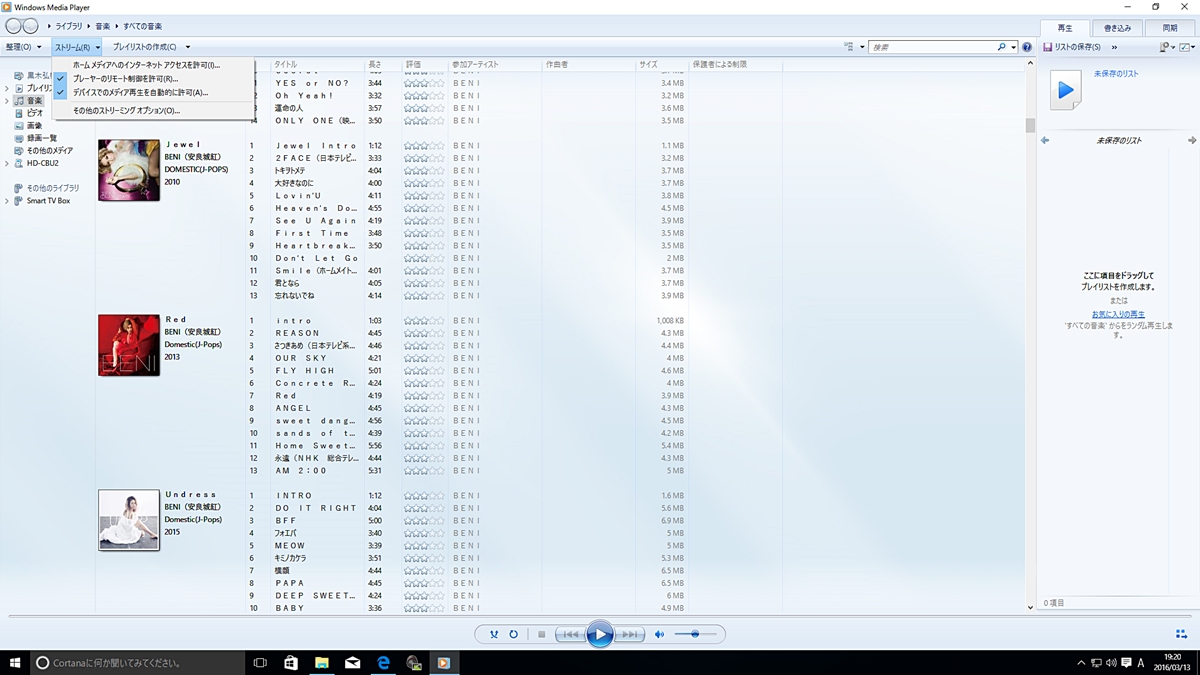Screen dimensions: 1200x675
Task: Select その他のメディア in the navigation tree
Action: [49, 151]
